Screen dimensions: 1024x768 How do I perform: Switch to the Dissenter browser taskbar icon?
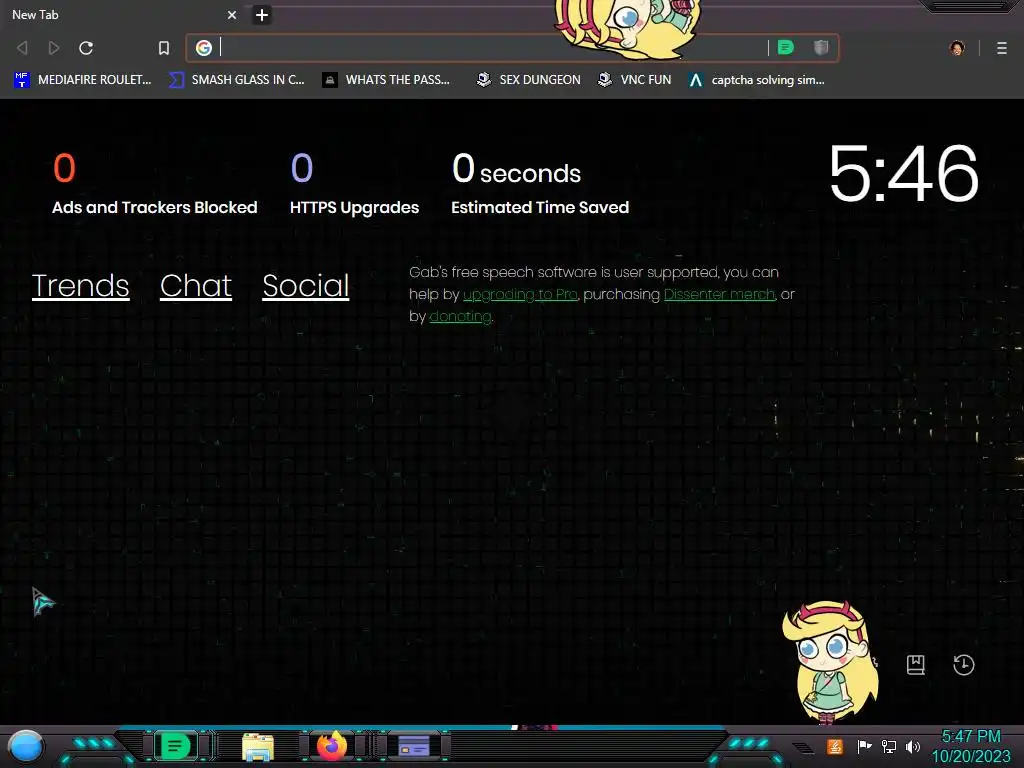pos(176,746)
